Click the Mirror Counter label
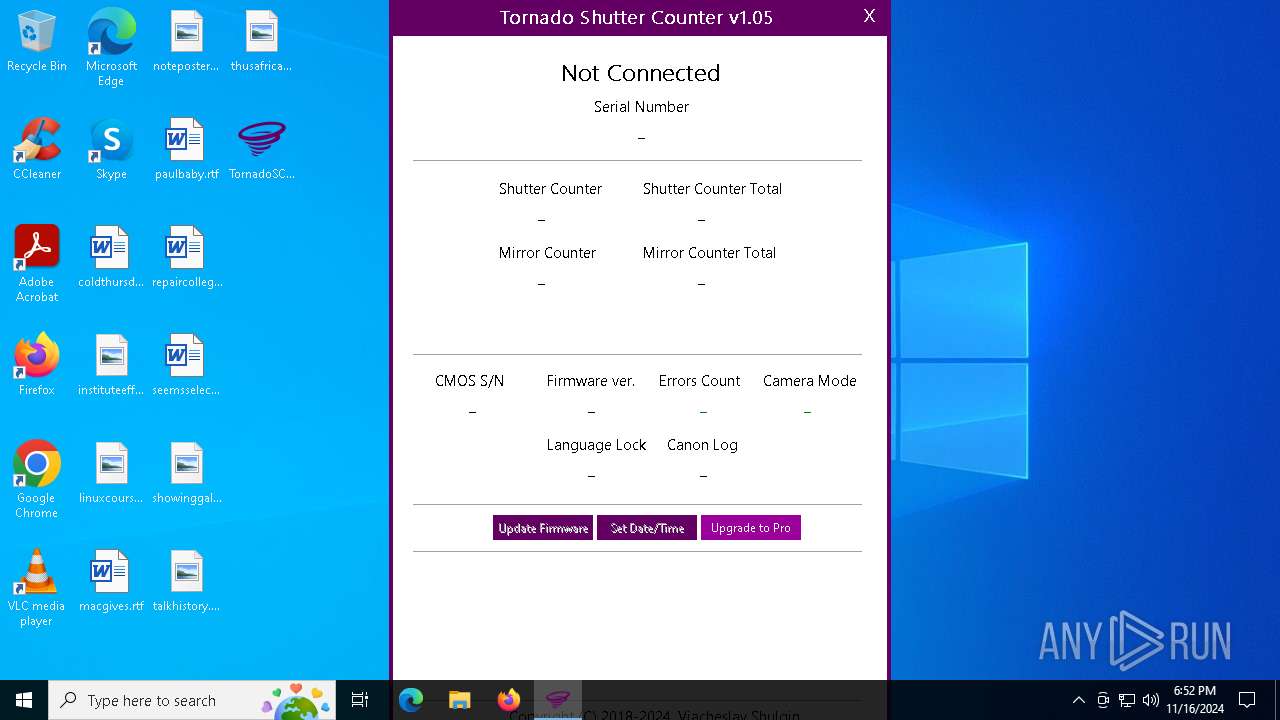The width and height of the screenshot is (1280, 720). (x=547, y=253)
